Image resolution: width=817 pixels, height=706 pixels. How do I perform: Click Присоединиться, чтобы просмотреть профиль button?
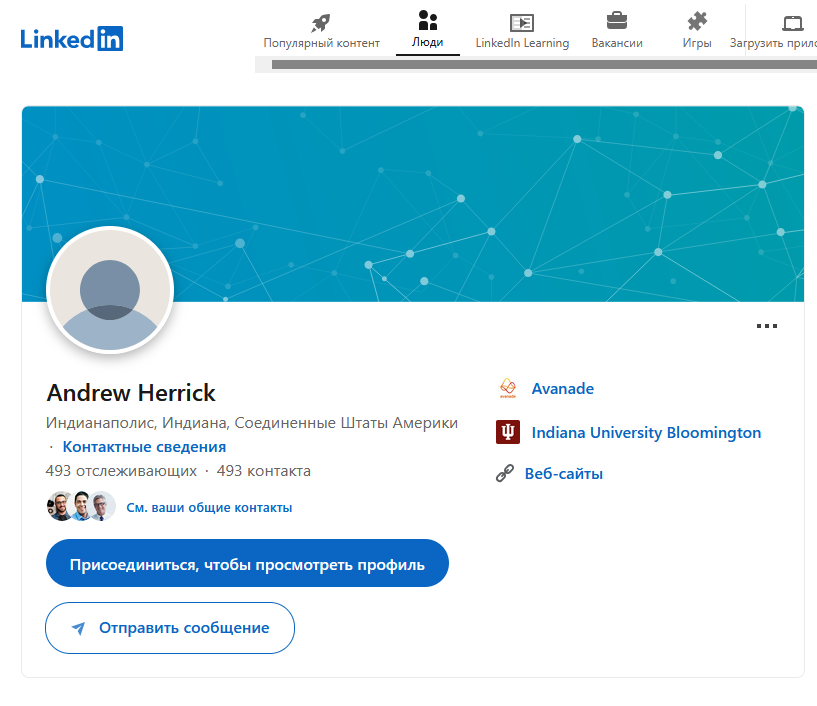(247, 564)
